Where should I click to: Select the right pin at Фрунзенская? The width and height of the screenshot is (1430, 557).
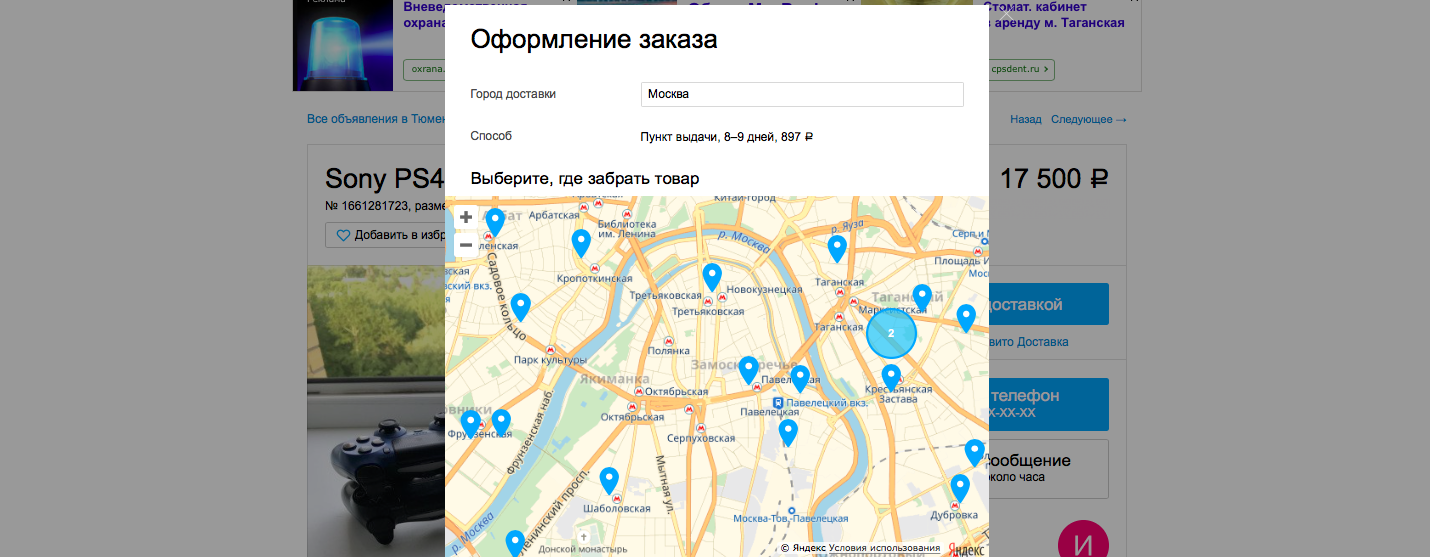coord(501,424)
